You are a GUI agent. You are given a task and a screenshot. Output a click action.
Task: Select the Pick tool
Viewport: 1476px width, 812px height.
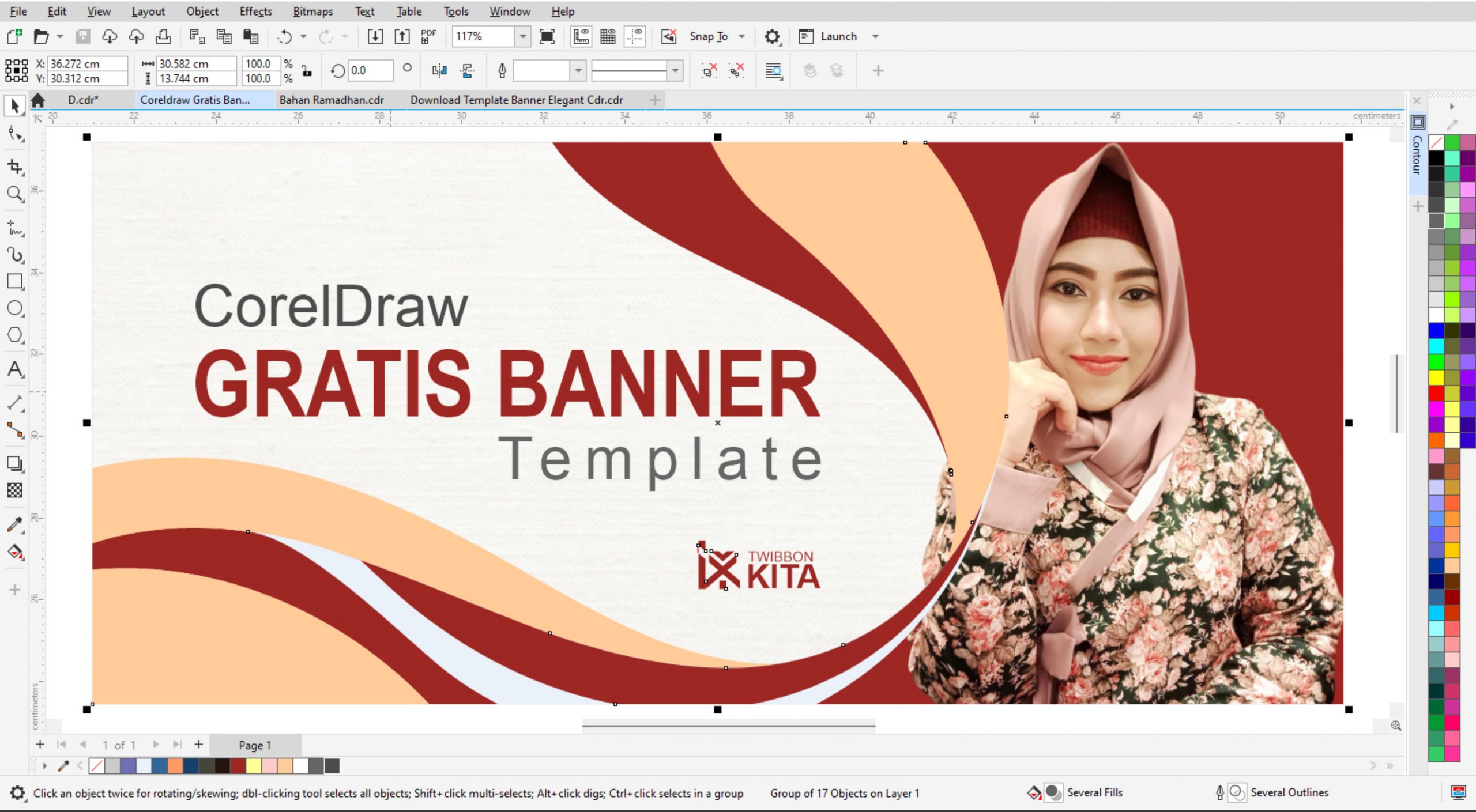15,105
